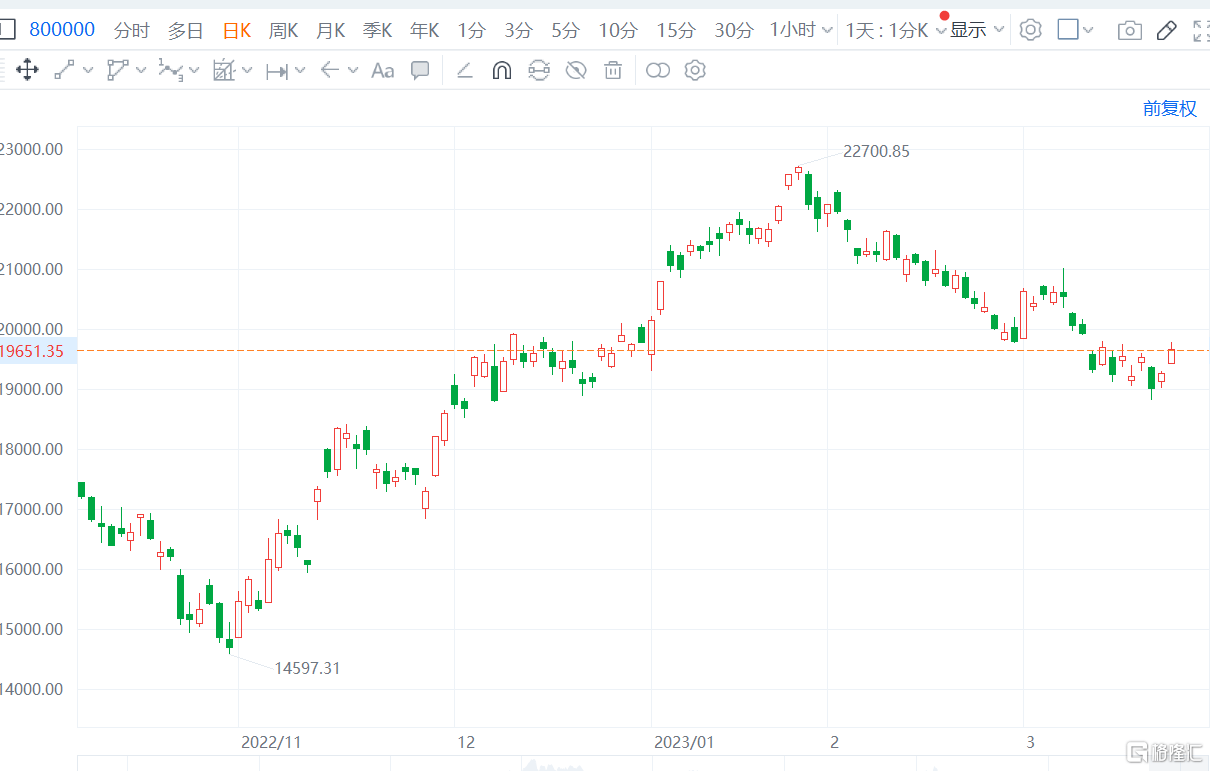
Task: Expand the layout square dropdown arrow
Action: 1088,31
